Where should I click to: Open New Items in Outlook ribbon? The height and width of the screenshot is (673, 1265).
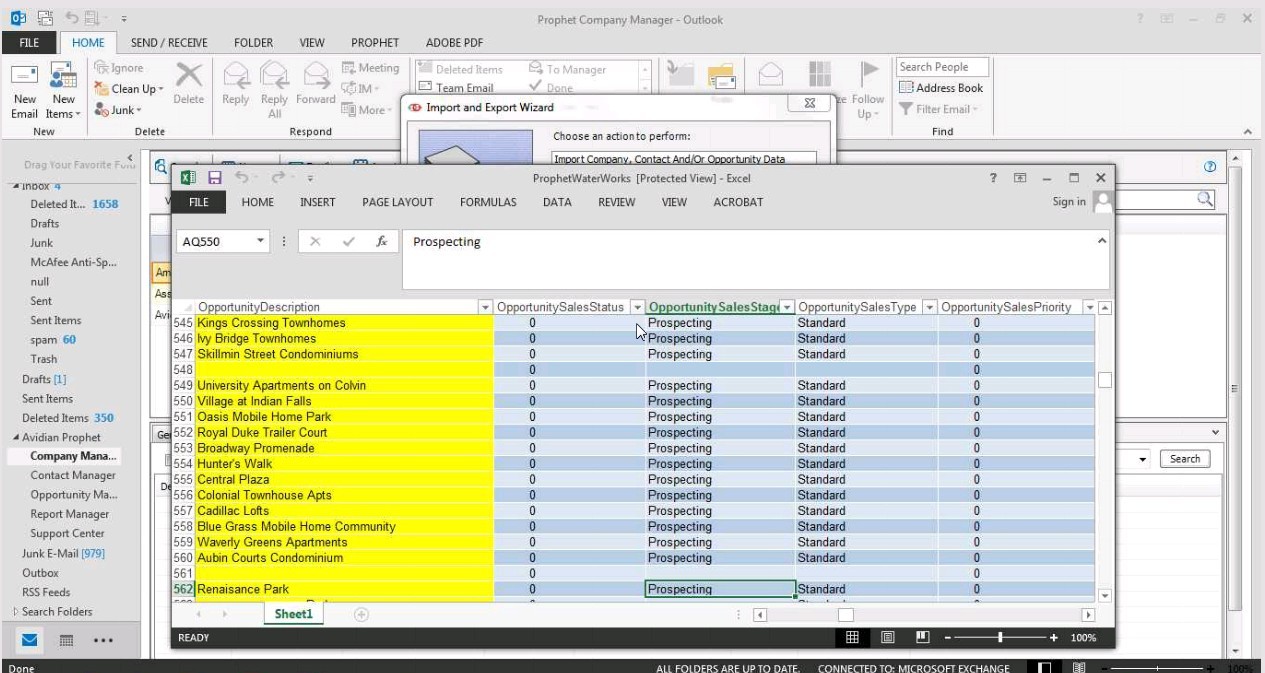pos(63,91)
